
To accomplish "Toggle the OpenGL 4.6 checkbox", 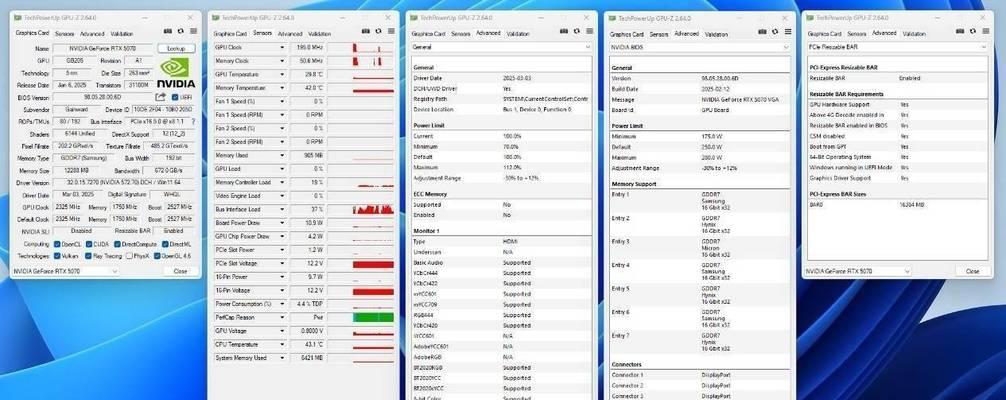I will point(157,256).
